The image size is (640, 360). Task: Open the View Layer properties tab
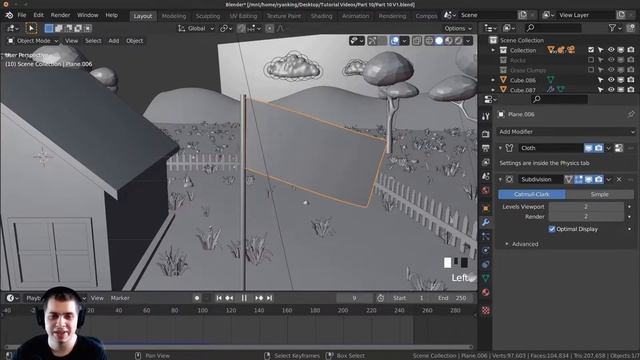coord(485,162)
